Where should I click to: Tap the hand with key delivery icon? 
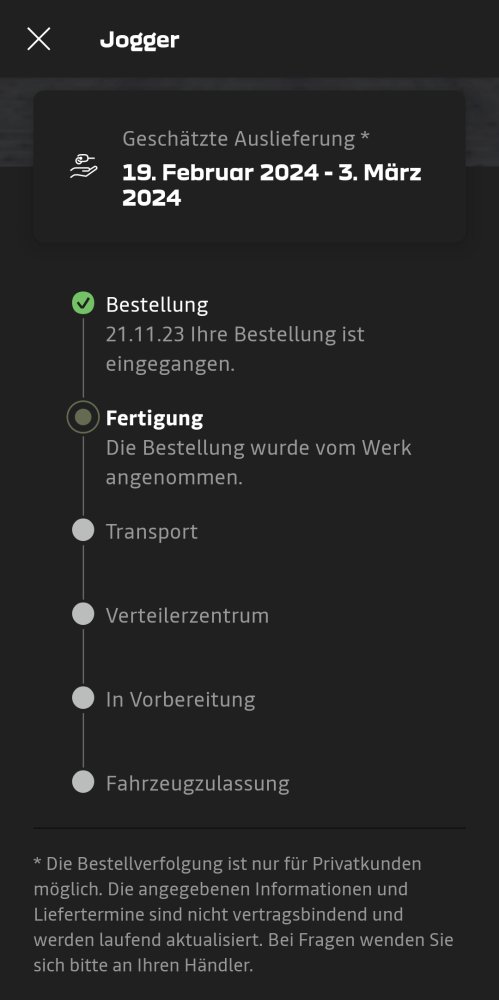point(84,166)
